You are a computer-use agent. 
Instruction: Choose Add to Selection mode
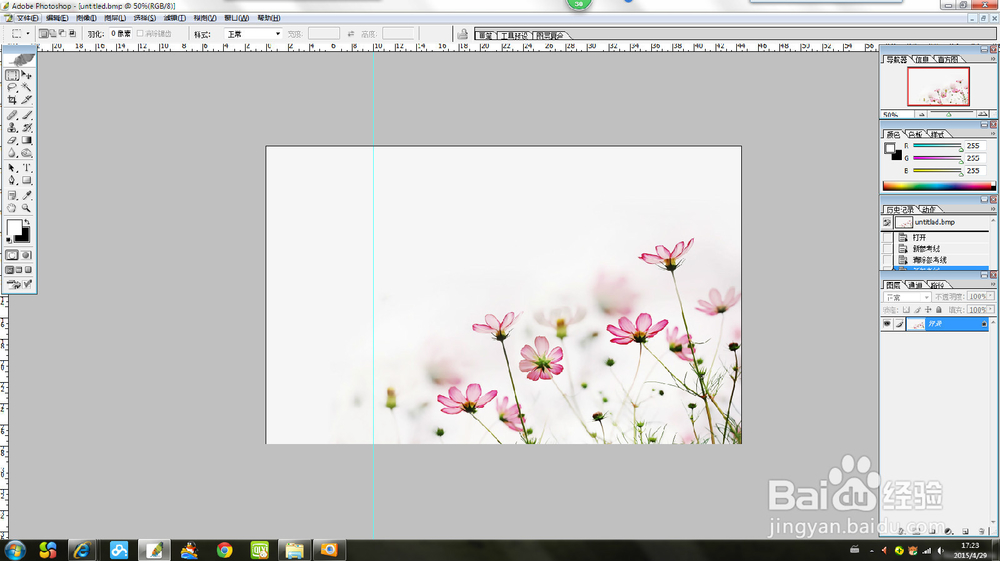tap(53, 33)
